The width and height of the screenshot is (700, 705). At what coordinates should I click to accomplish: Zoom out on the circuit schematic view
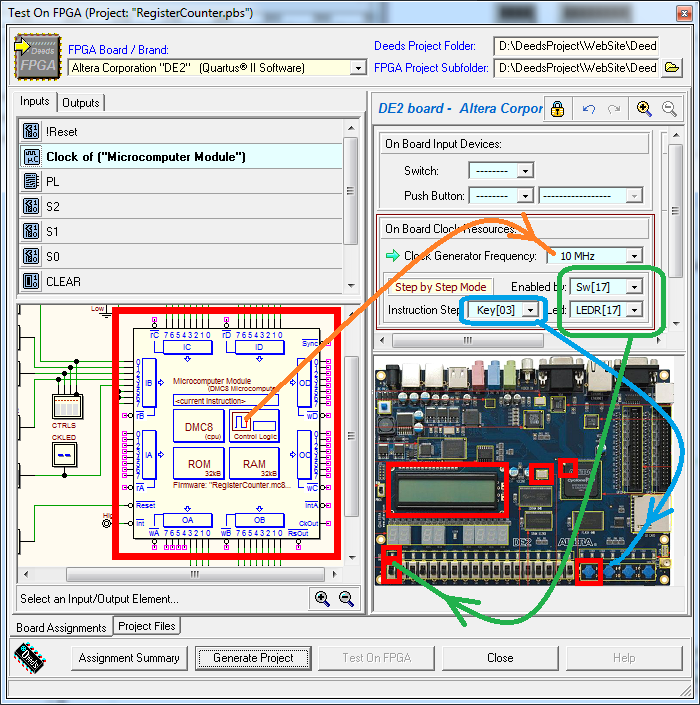pos(346,598)
